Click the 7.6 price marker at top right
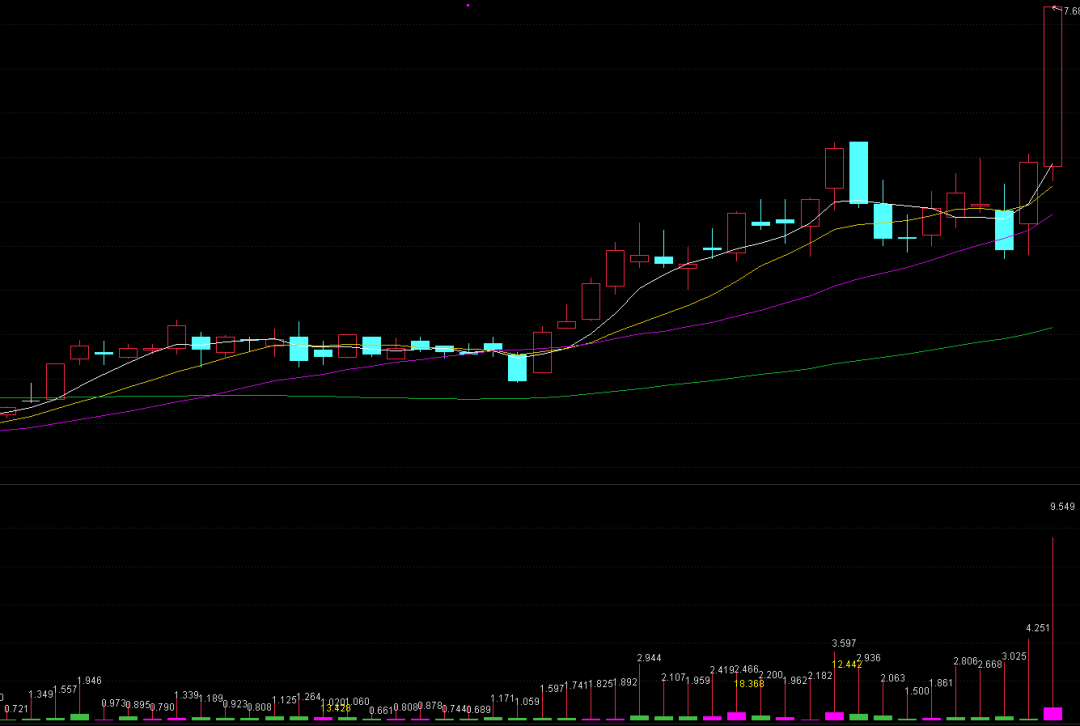Viewport: 1080px width, 726px height. point(1067,10)
